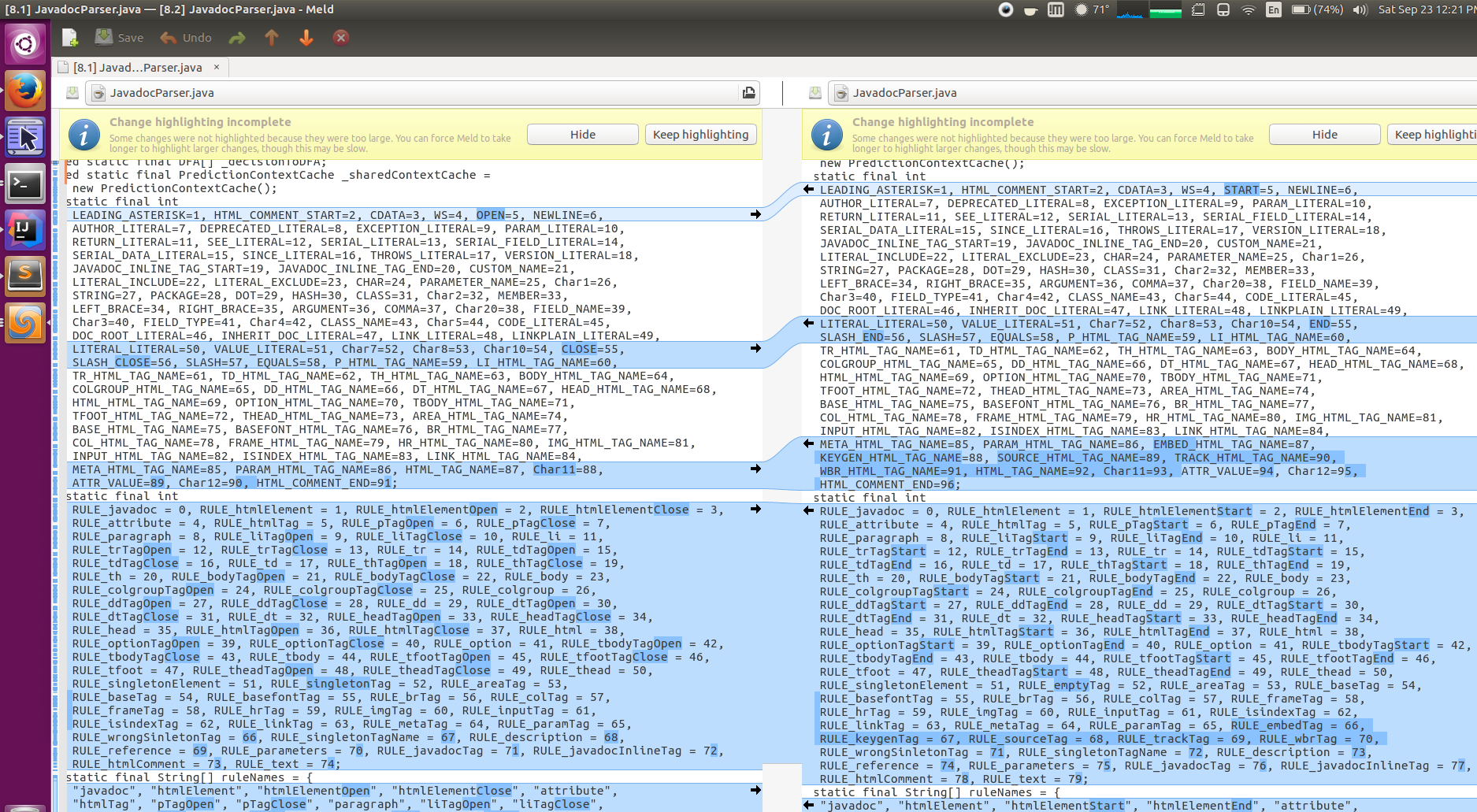
Task: Redo with the green arrow icon
Action: click(x=237, y=37)
